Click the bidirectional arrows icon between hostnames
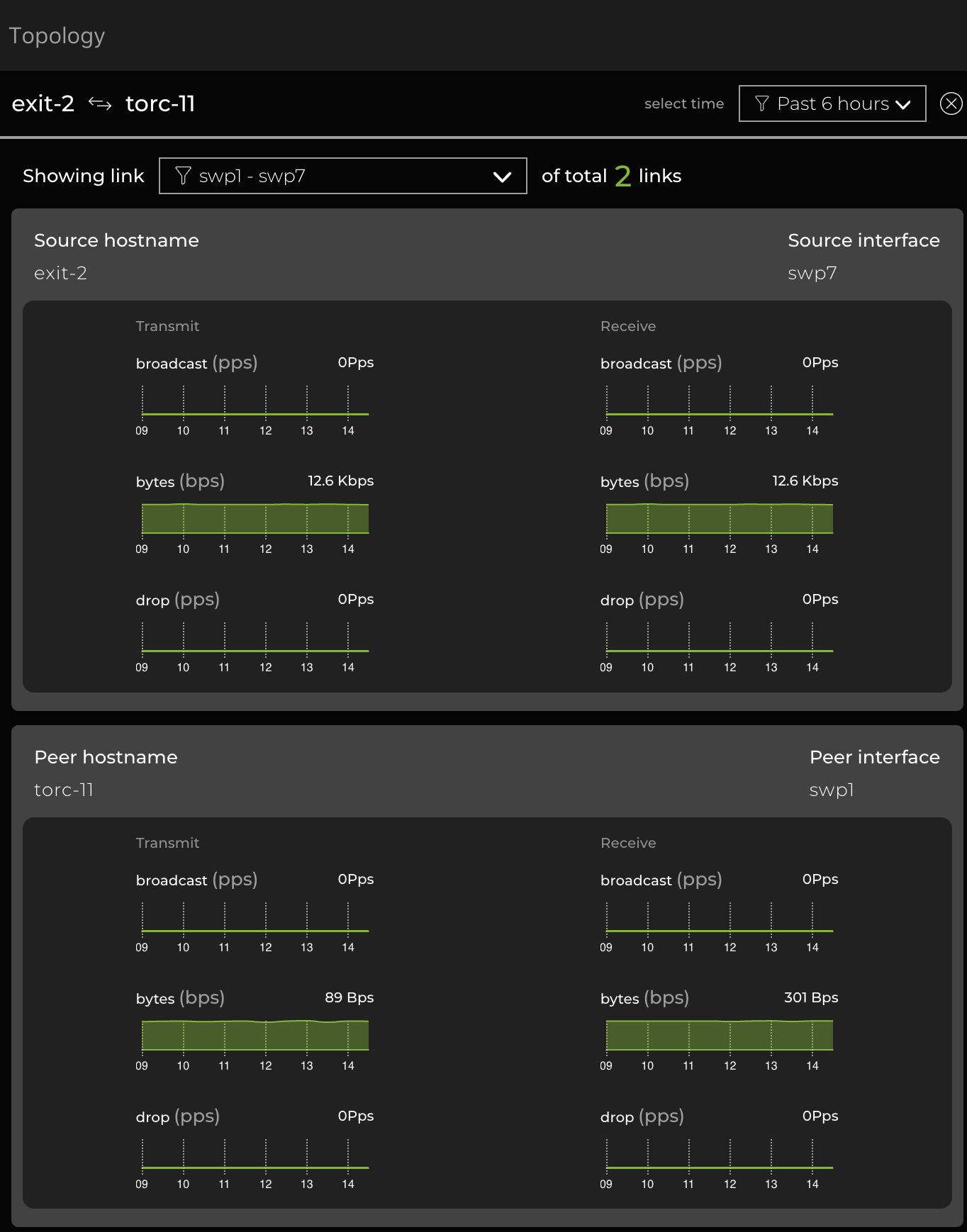967x1232 pixels. pos(100,104)
